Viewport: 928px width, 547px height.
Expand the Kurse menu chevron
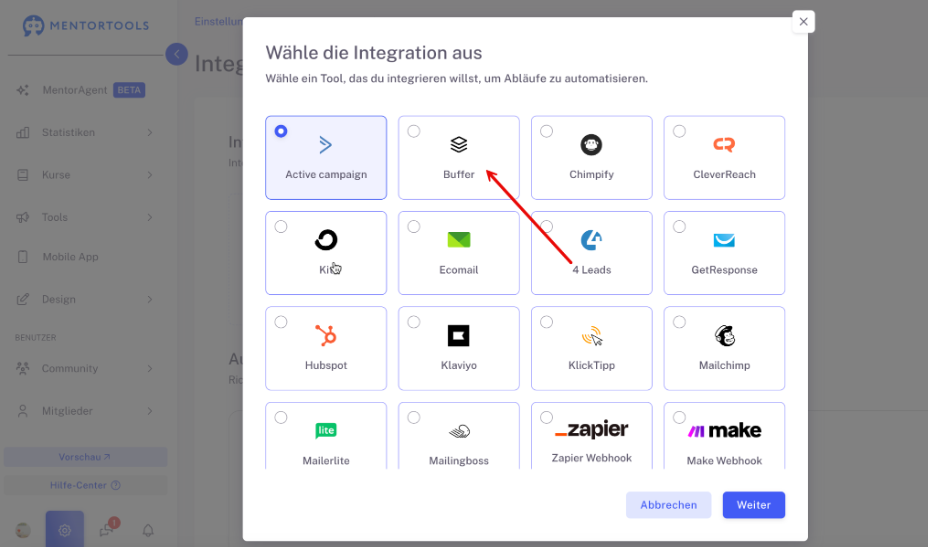click(x=150, y=175)
